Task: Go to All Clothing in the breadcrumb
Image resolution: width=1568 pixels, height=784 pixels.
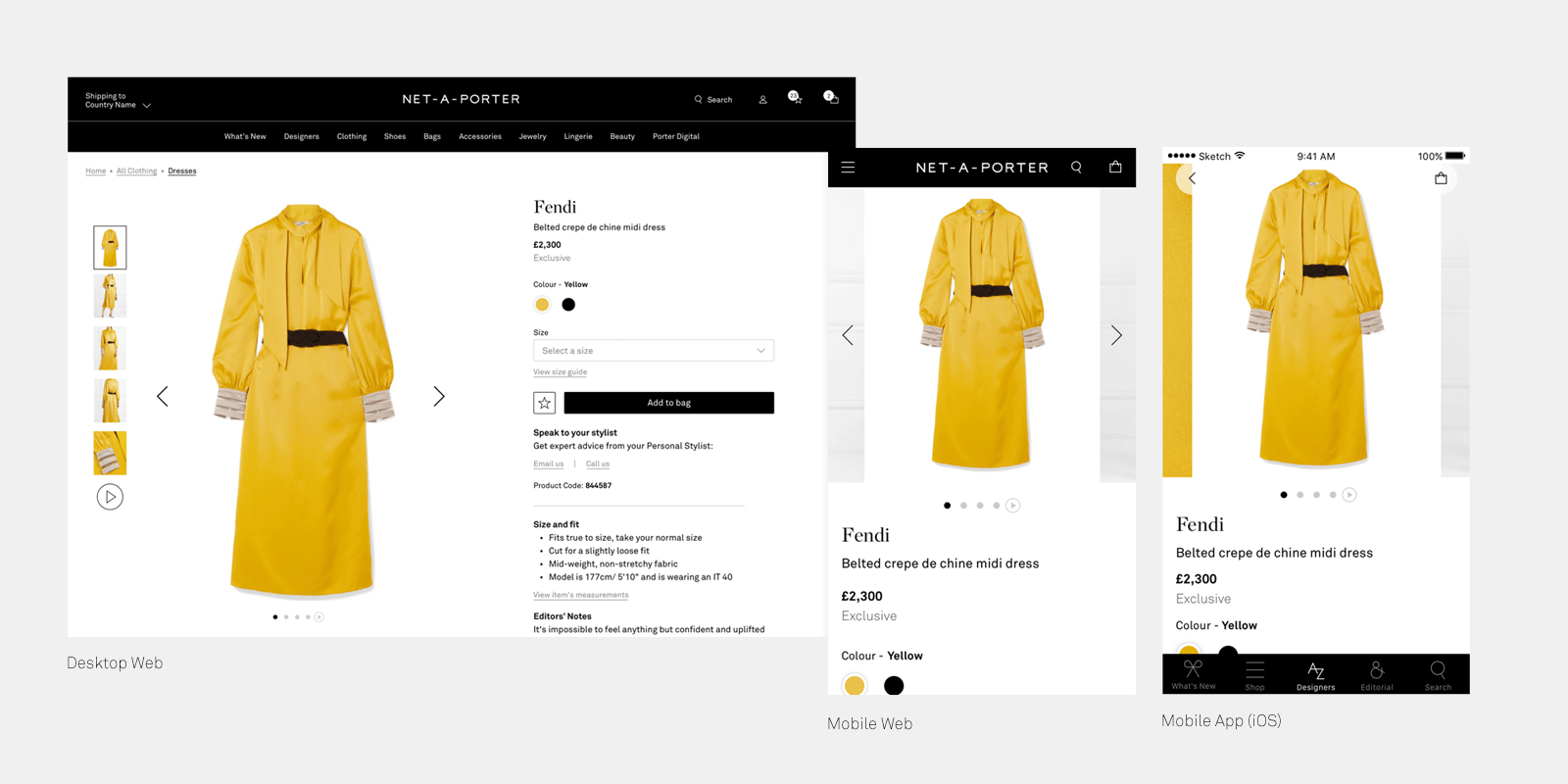Action: (137, 171)
